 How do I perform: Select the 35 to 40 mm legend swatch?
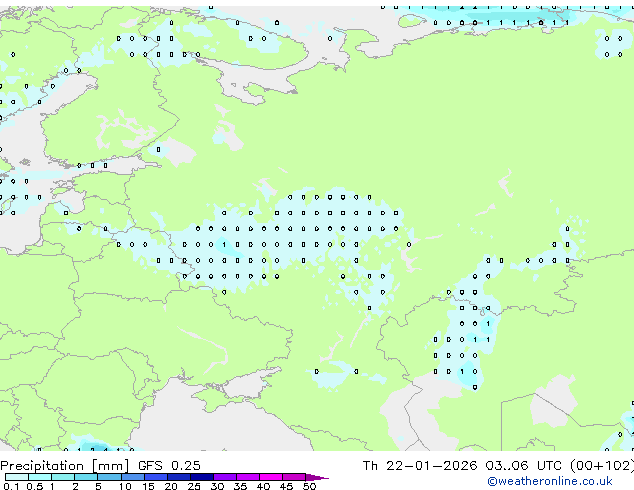coord(248,477)
